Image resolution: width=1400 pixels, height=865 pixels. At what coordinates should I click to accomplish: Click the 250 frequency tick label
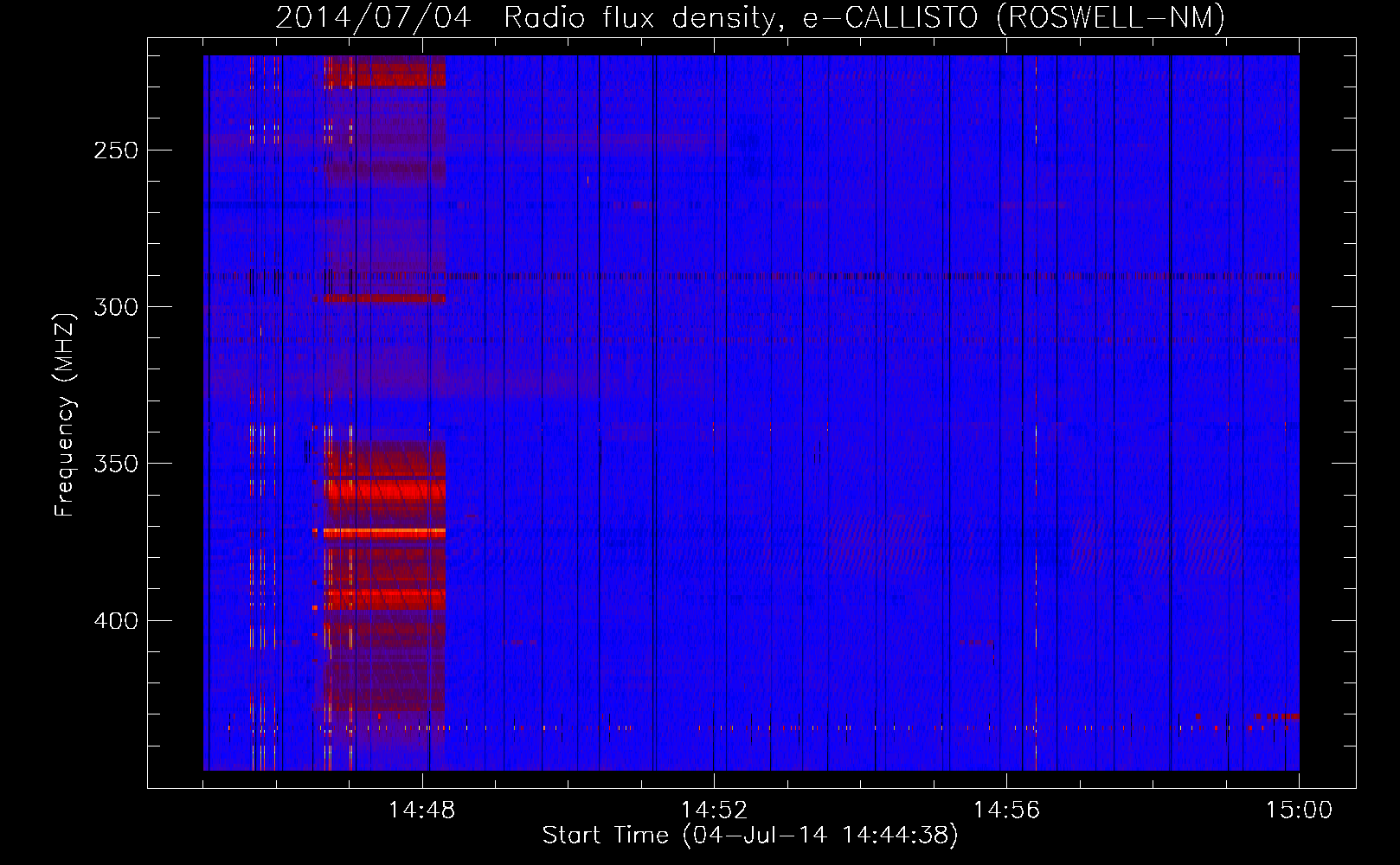(116, 151)
